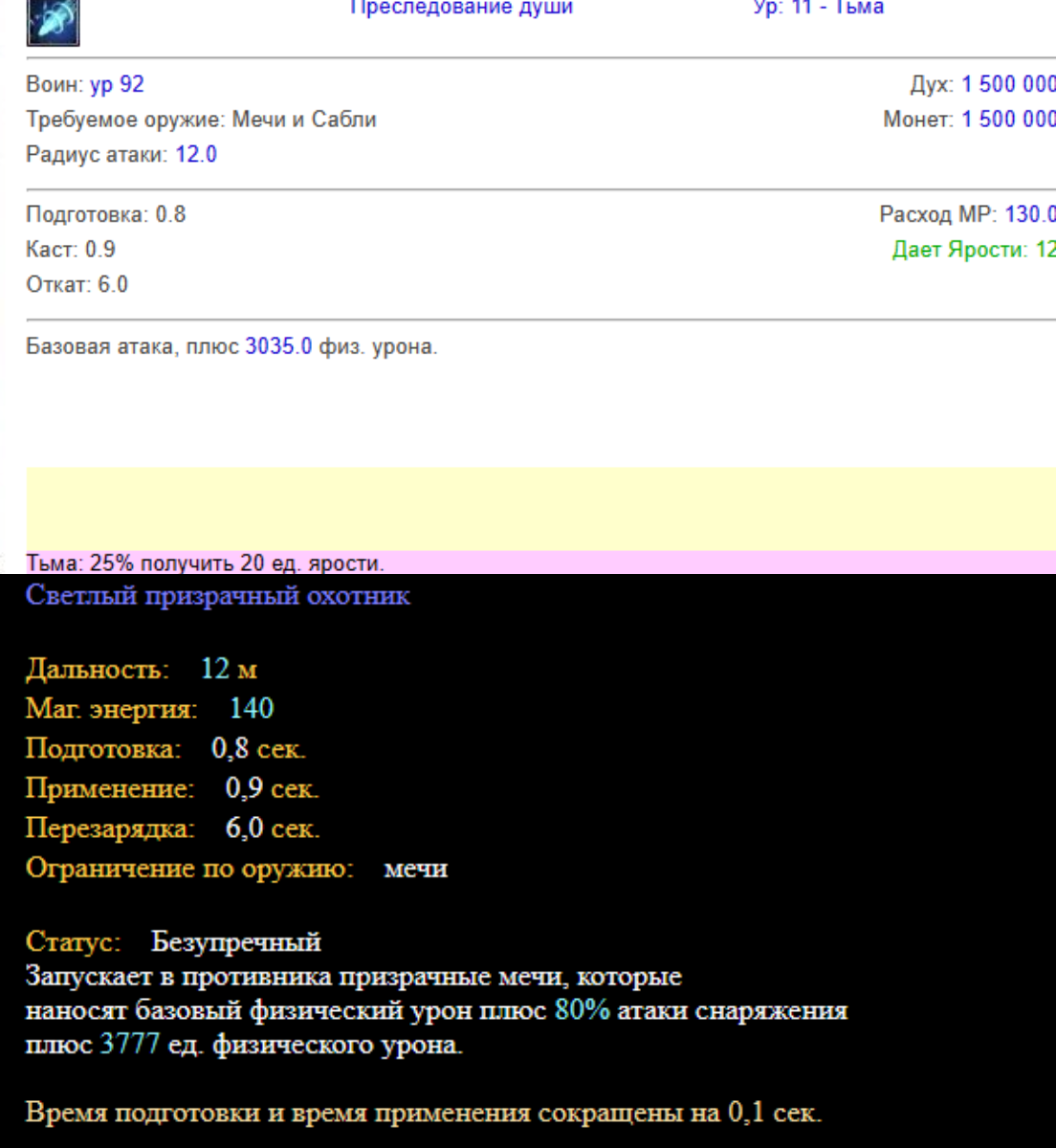This screenshot has height=1148, width=1056.
Task: Click the Маг. энергия value 140
Action: point(252,708)
